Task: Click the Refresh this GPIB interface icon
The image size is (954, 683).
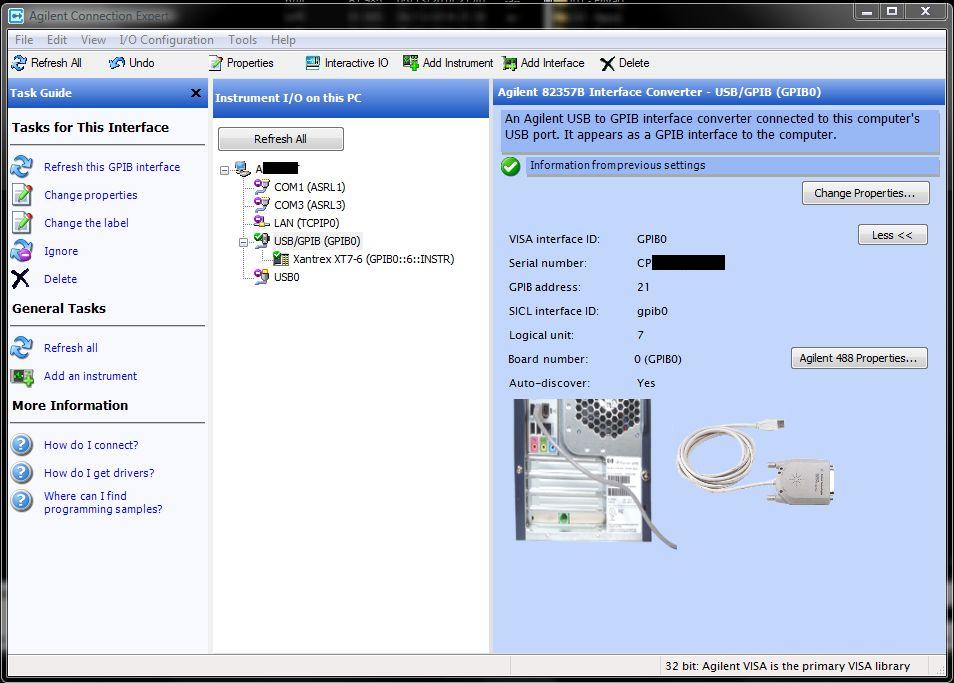Action: coord(22,167)
